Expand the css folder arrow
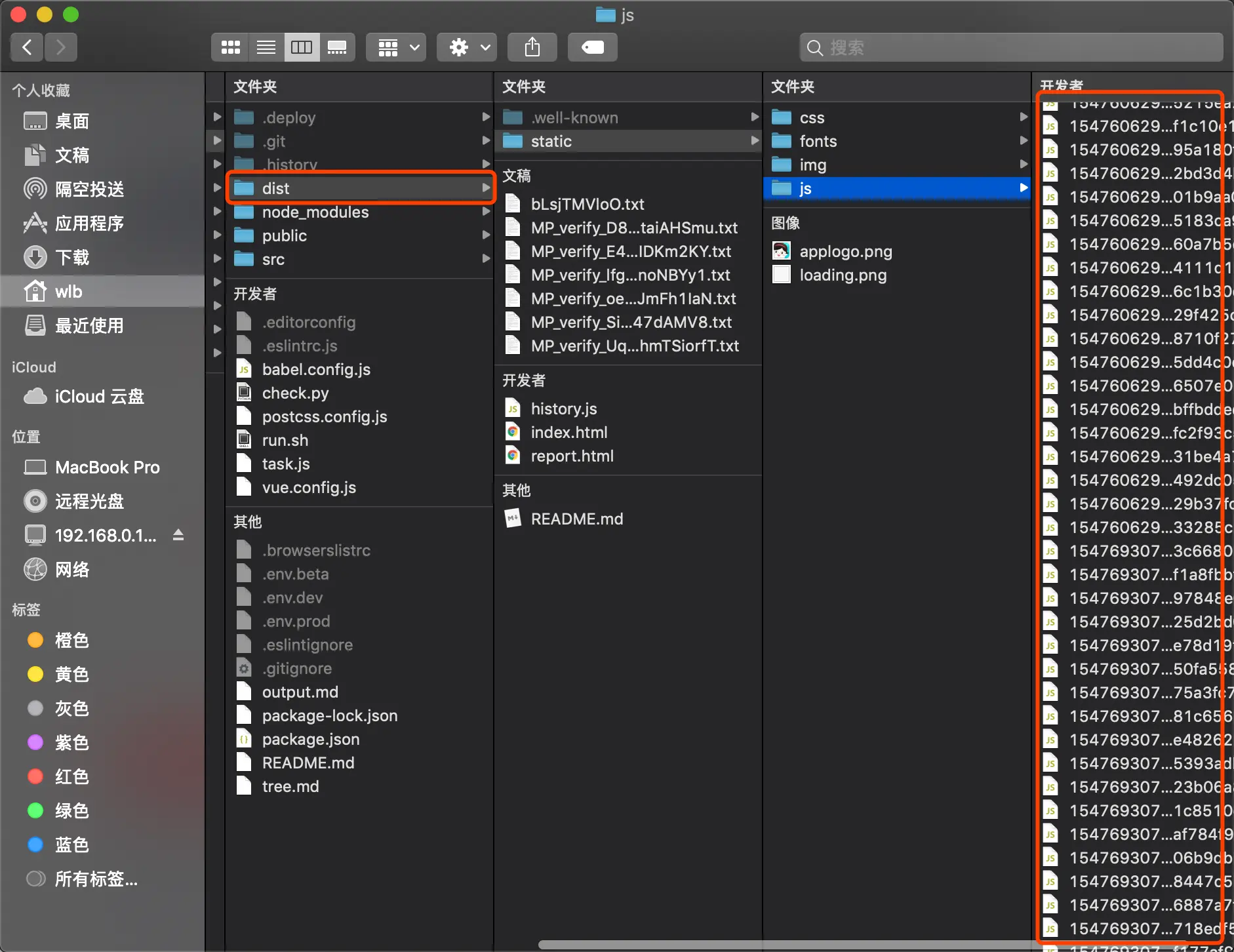Viewport: 1234px width, 952px height. pos(1024,117)
